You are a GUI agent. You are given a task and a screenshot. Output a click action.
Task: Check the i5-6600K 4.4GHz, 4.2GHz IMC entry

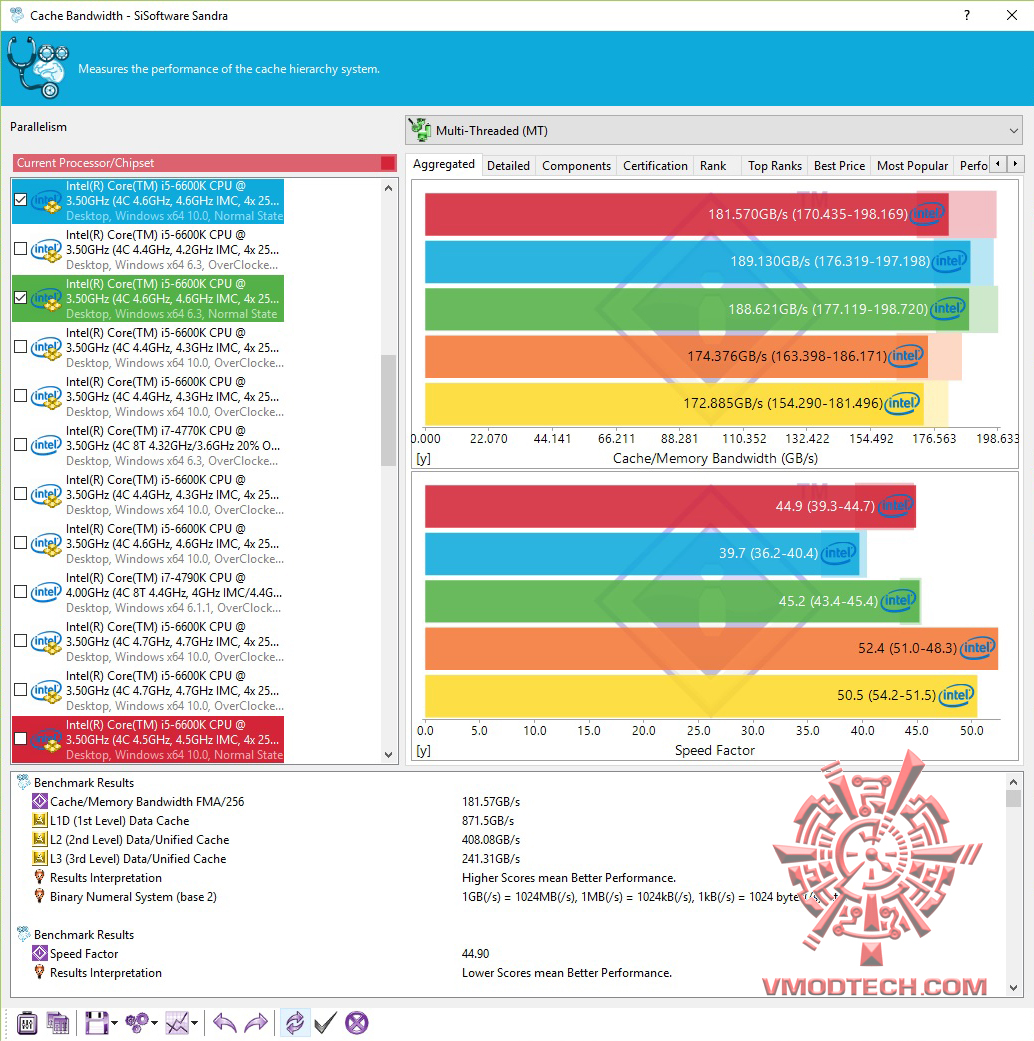21,249
